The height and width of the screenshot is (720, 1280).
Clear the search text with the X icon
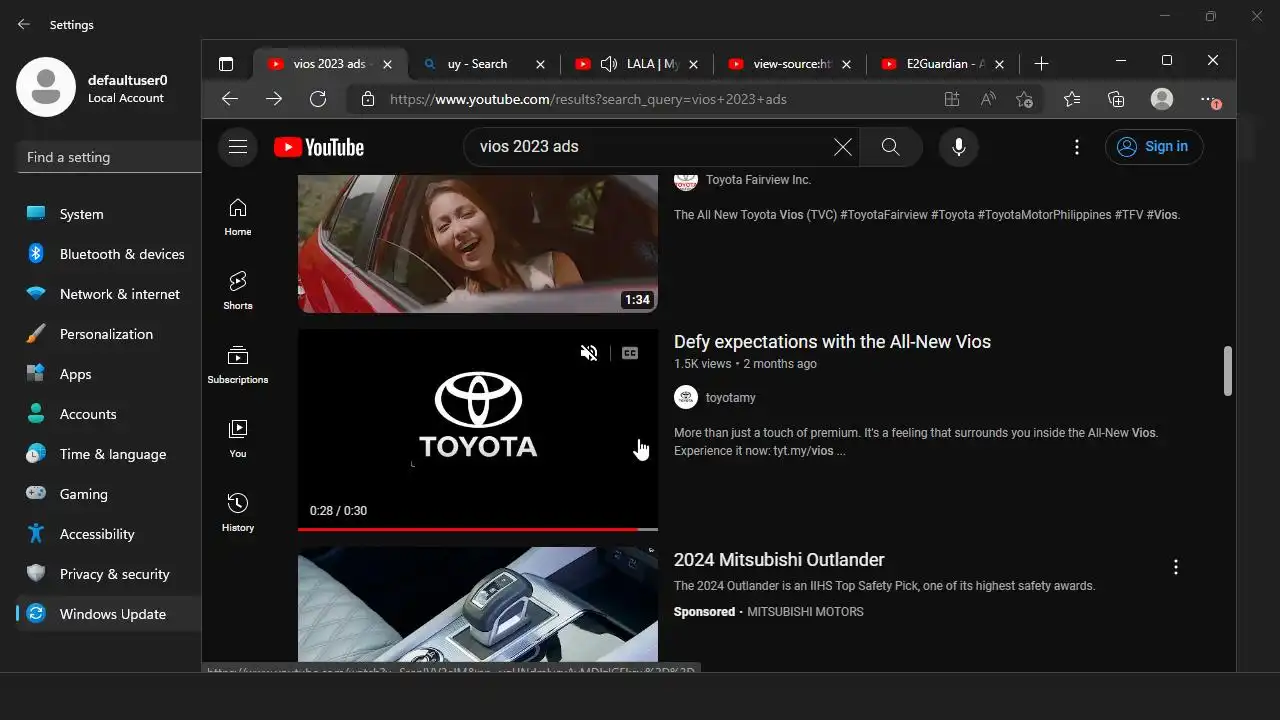point(843,147)
